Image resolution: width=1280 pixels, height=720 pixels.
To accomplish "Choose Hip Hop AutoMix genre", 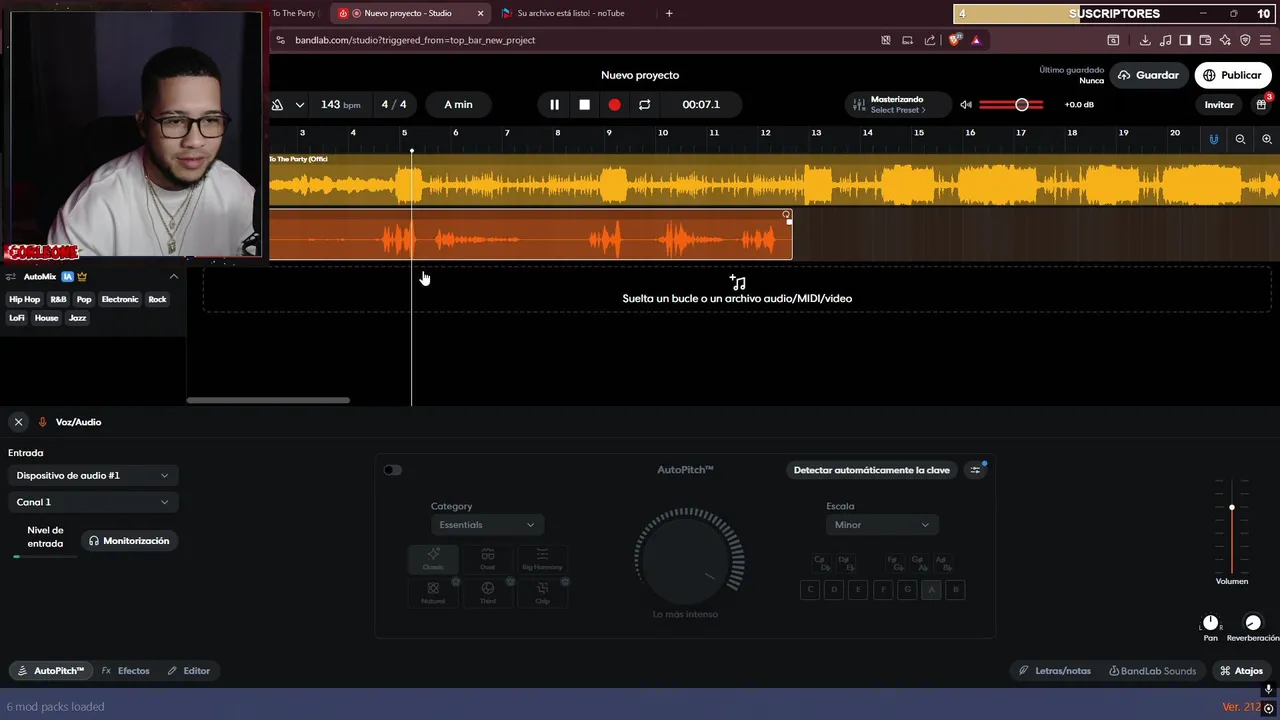I will 25,299.
